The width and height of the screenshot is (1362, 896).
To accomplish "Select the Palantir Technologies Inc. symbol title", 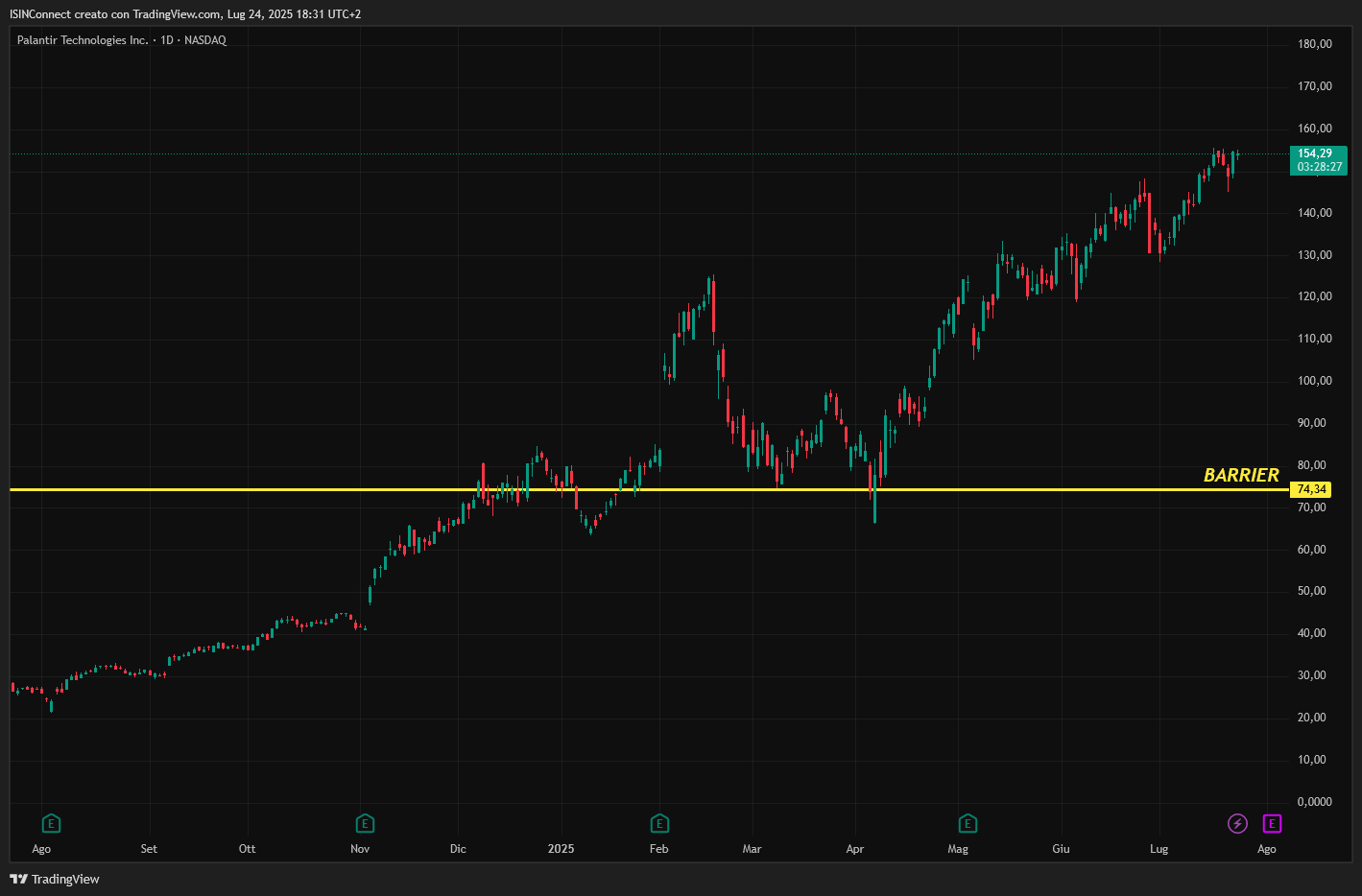I will (x=83, y=40).
